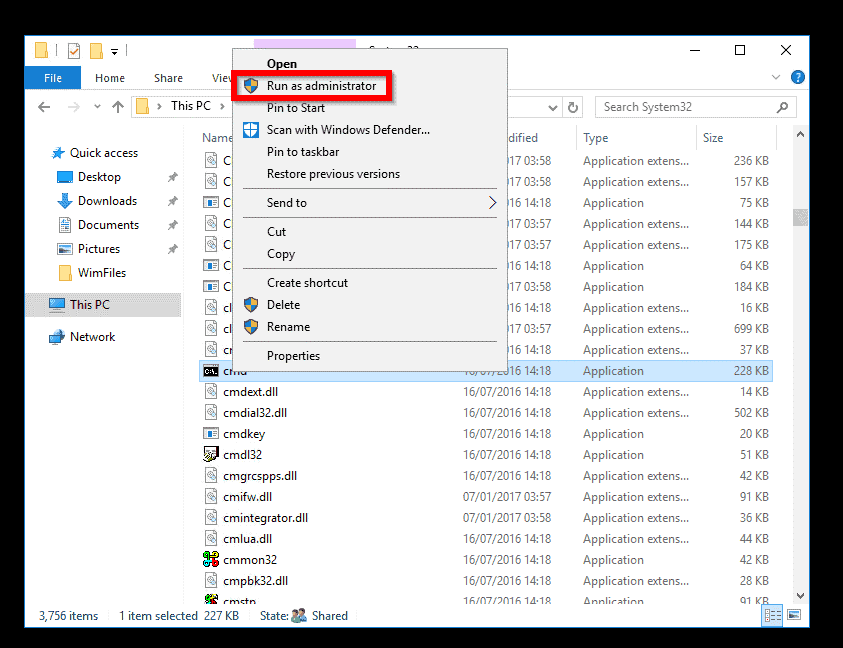Open Properties from context menu
The image size is (843, 648).
pyautogui.click(x=293, y=356)
